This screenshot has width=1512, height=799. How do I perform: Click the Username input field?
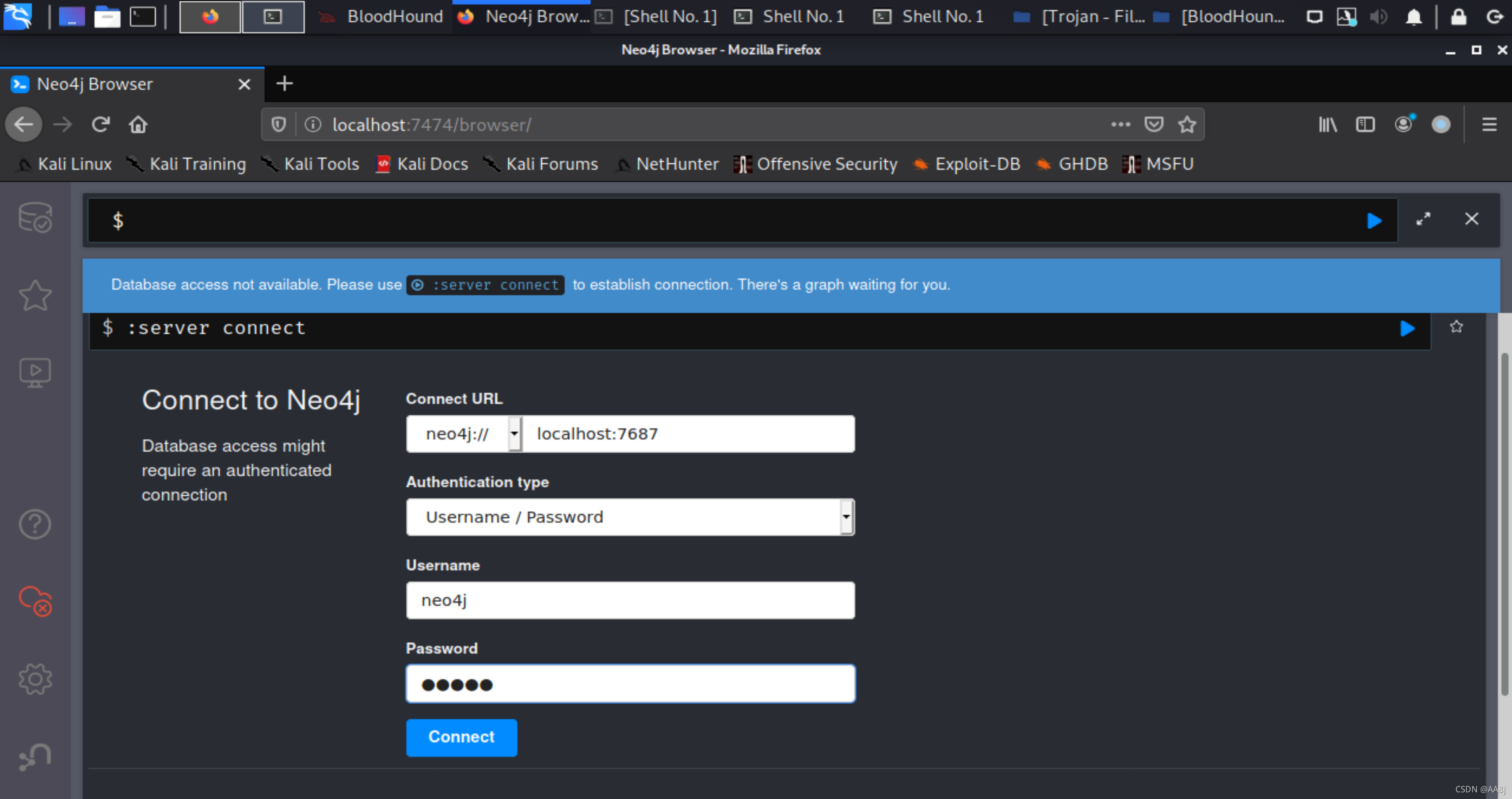630,600
